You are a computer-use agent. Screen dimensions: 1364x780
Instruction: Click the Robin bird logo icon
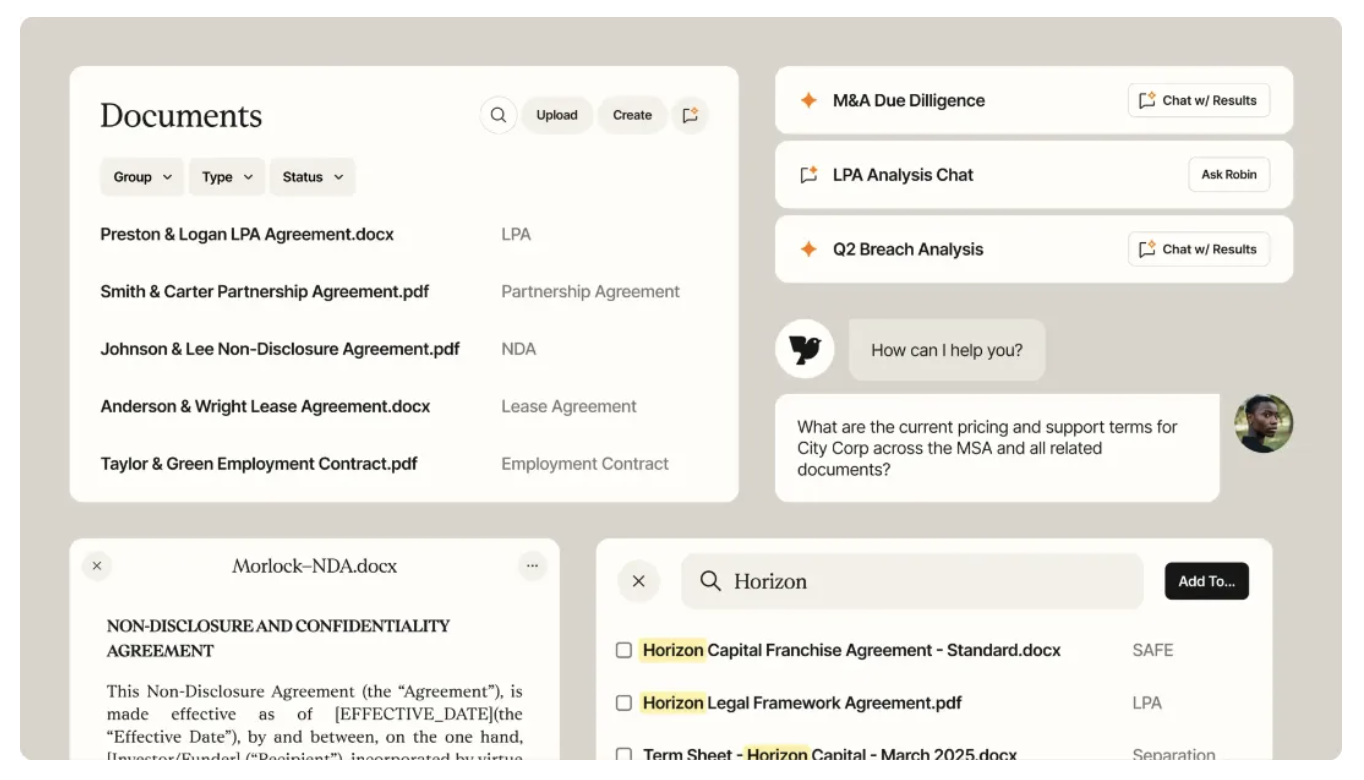click(805, 349)
